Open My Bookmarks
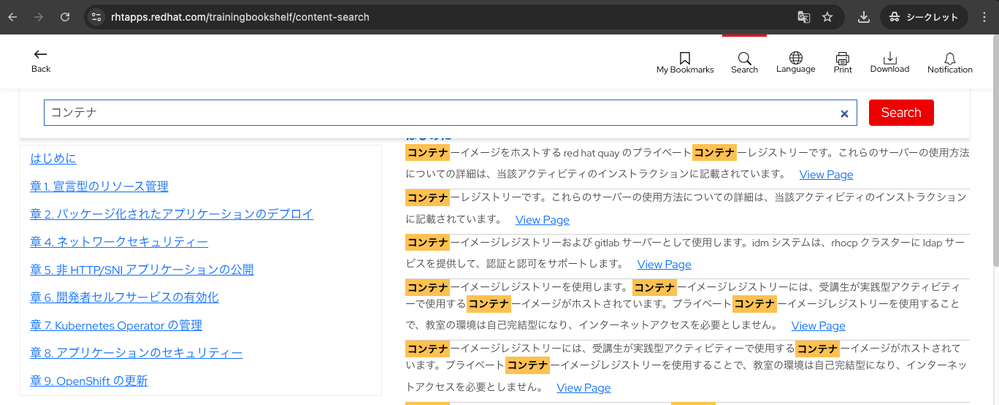The height and width of the screenshot is (405, 999). coord(685,59)
